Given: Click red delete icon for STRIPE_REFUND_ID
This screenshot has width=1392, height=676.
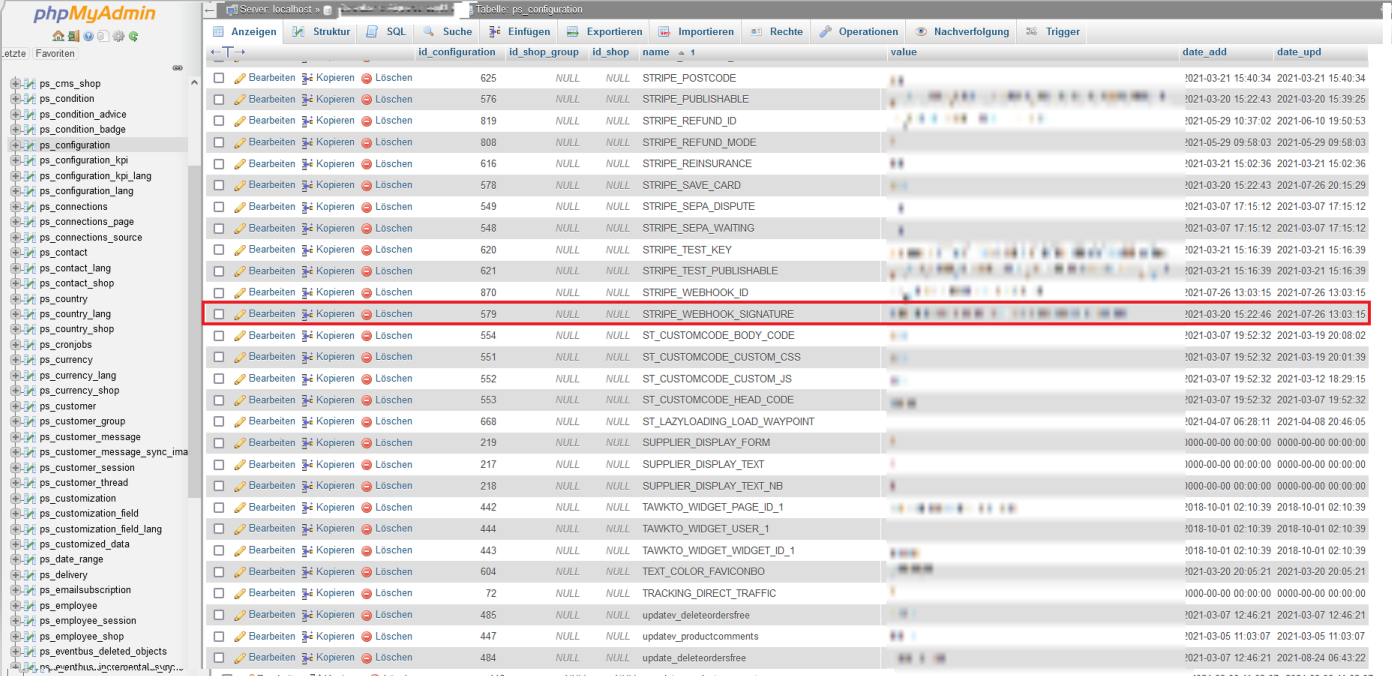Looking at the screenshot, I should click(366, 121).
